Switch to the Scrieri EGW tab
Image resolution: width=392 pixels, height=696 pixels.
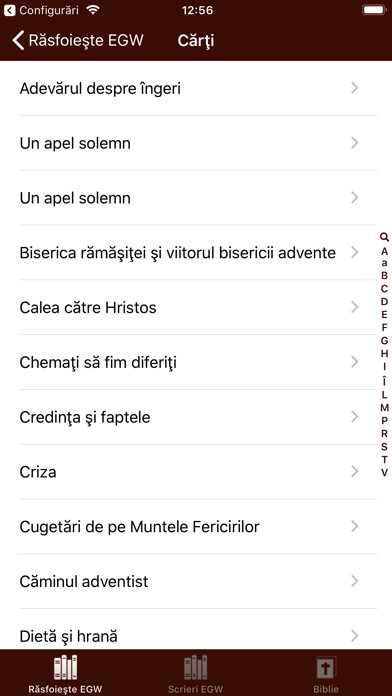195,673
